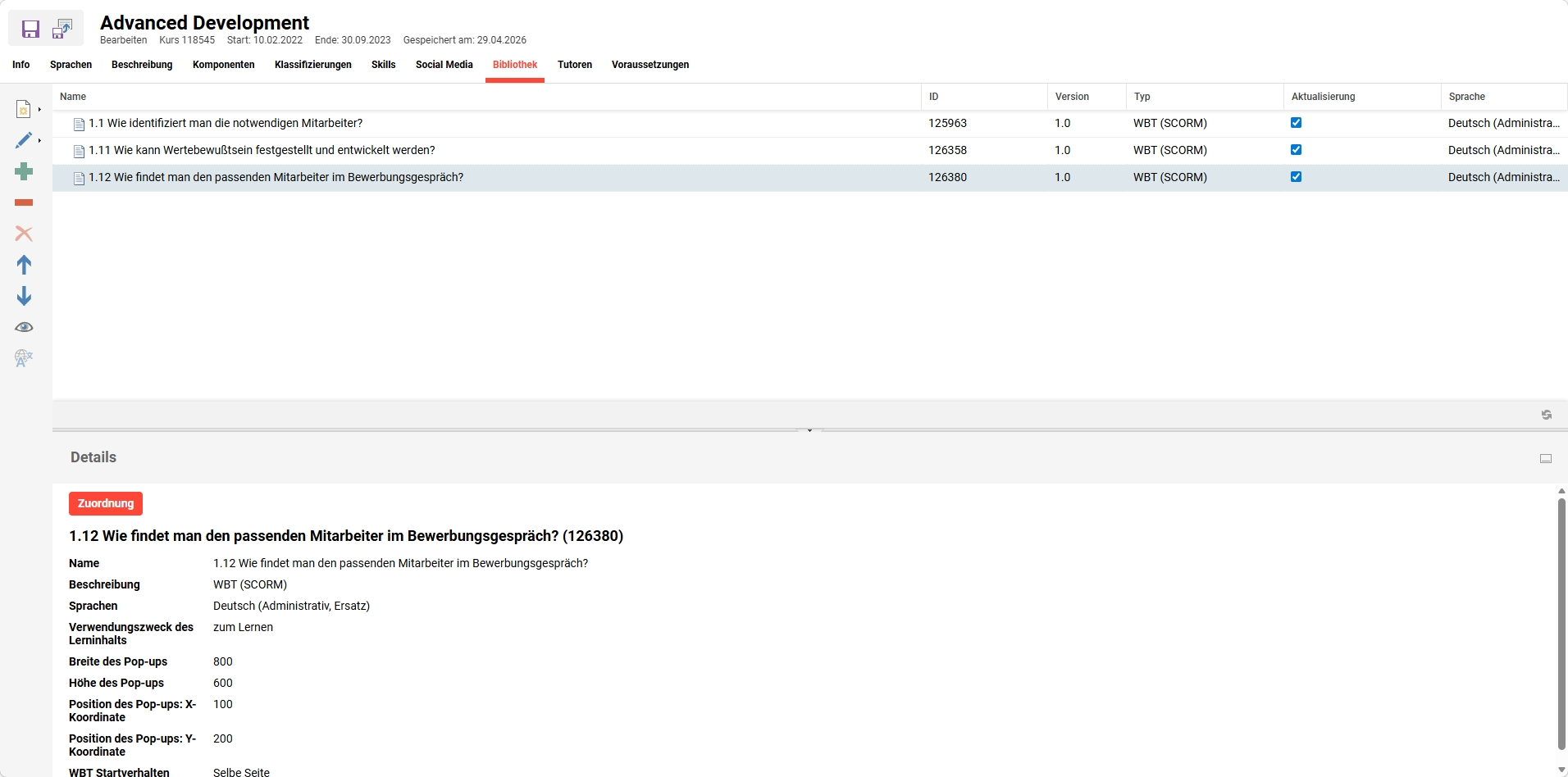This screenshot has width=1568, height=777.
Task: Click the Translate globe icon
Action: click(24, 358)
